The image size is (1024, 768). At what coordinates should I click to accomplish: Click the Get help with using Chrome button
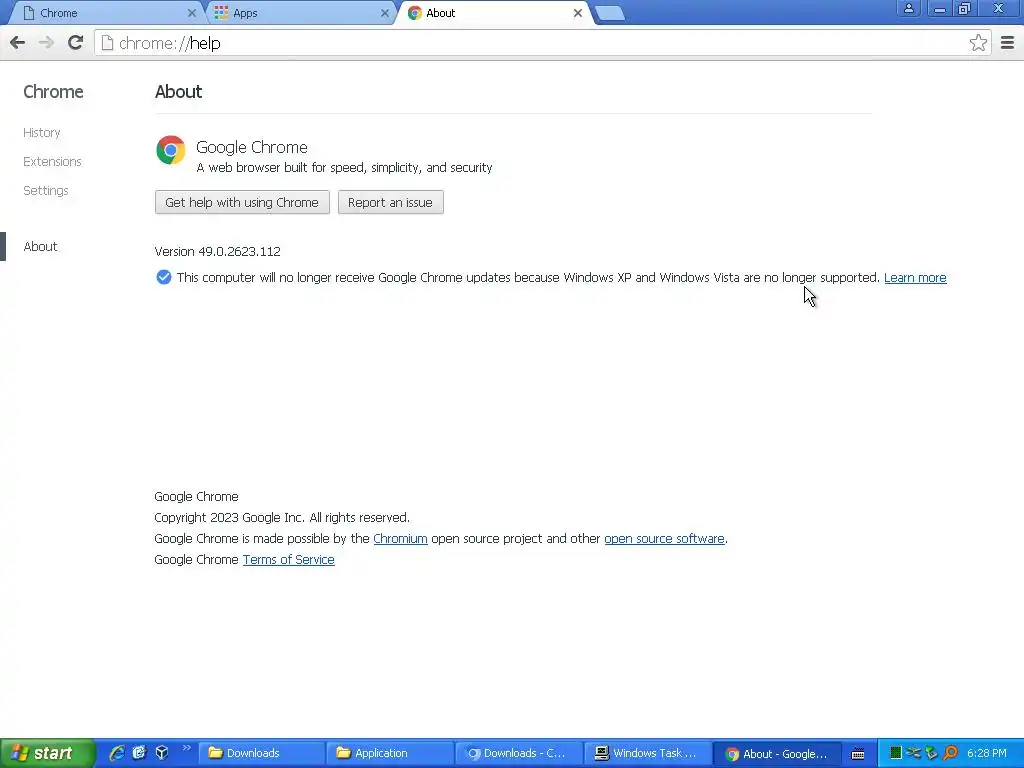tap(242, 202)
